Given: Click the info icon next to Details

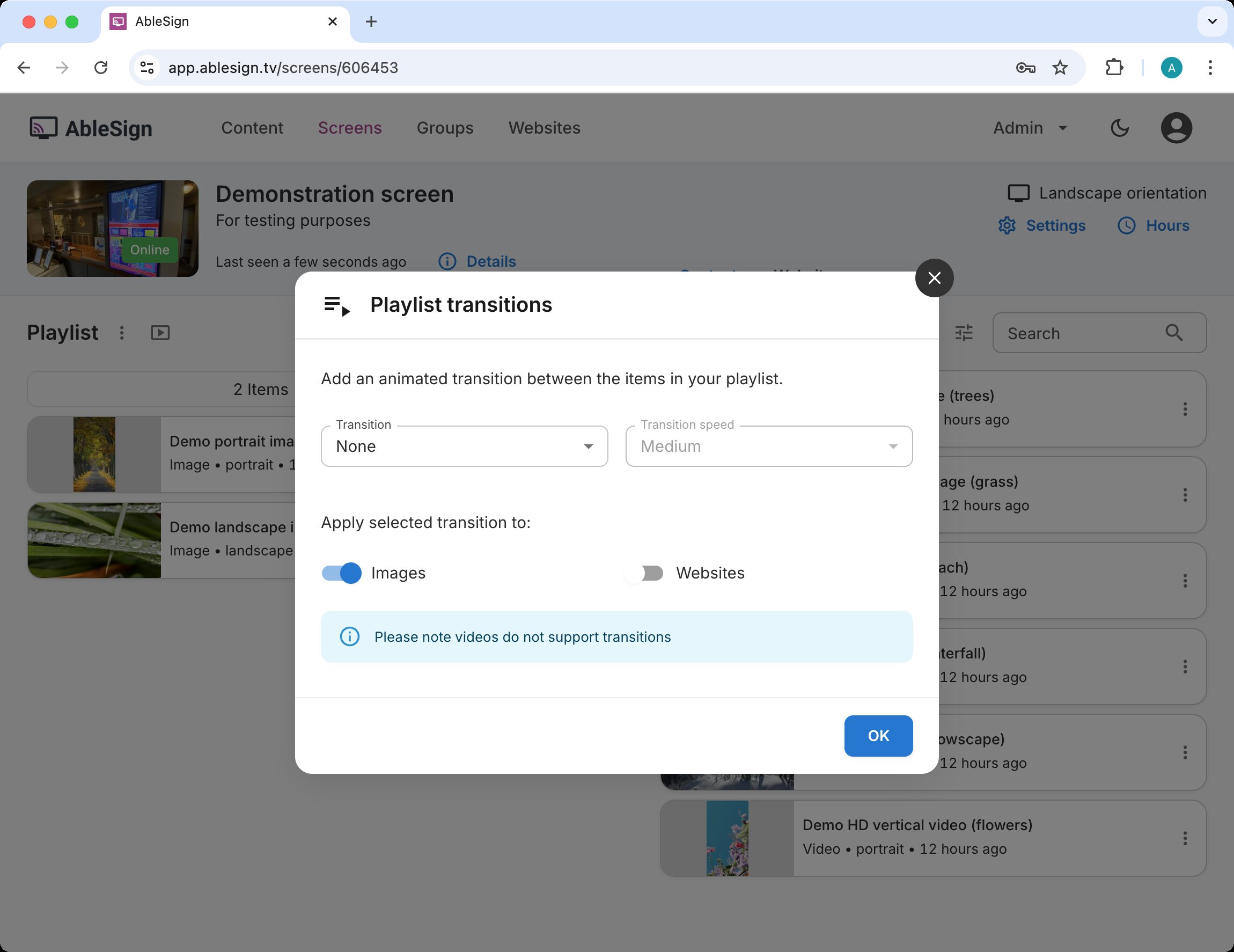Looking at the screenshot, I should coord(447,261).
